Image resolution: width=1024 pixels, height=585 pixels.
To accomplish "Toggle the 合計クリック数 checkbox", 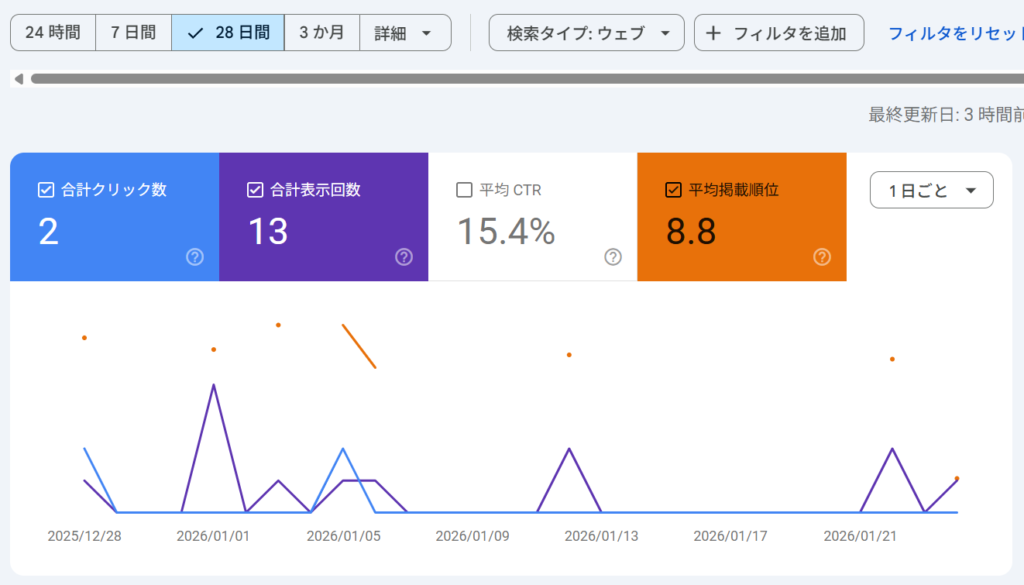I will 45,190.
